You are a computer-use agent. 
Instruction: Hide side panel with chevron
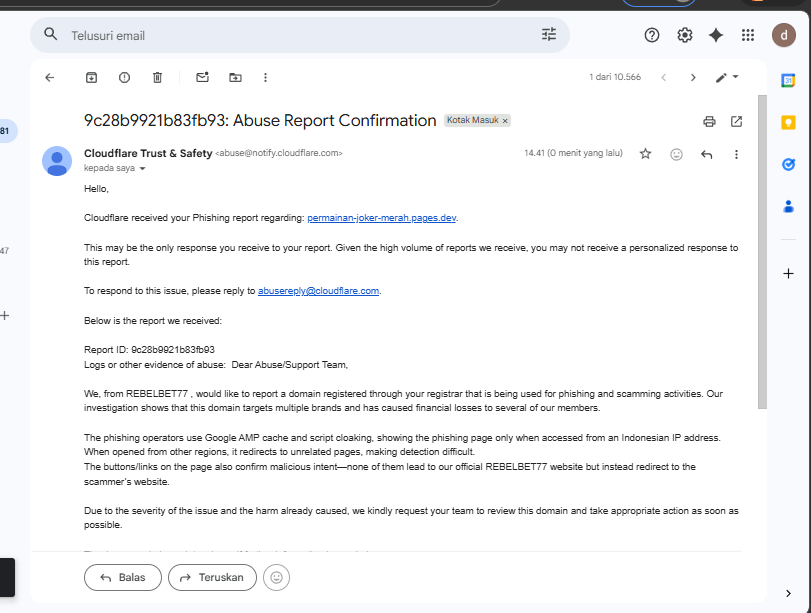click(x=788, y=593)
